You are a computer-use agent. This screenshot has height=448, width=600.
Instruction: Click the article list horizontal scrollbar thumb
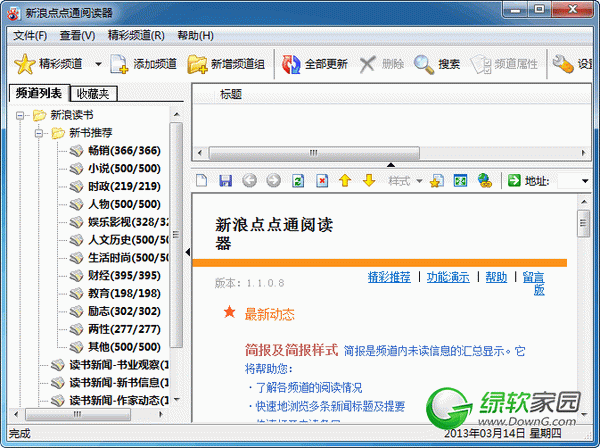pyautogui.click(x=314, y=153)
